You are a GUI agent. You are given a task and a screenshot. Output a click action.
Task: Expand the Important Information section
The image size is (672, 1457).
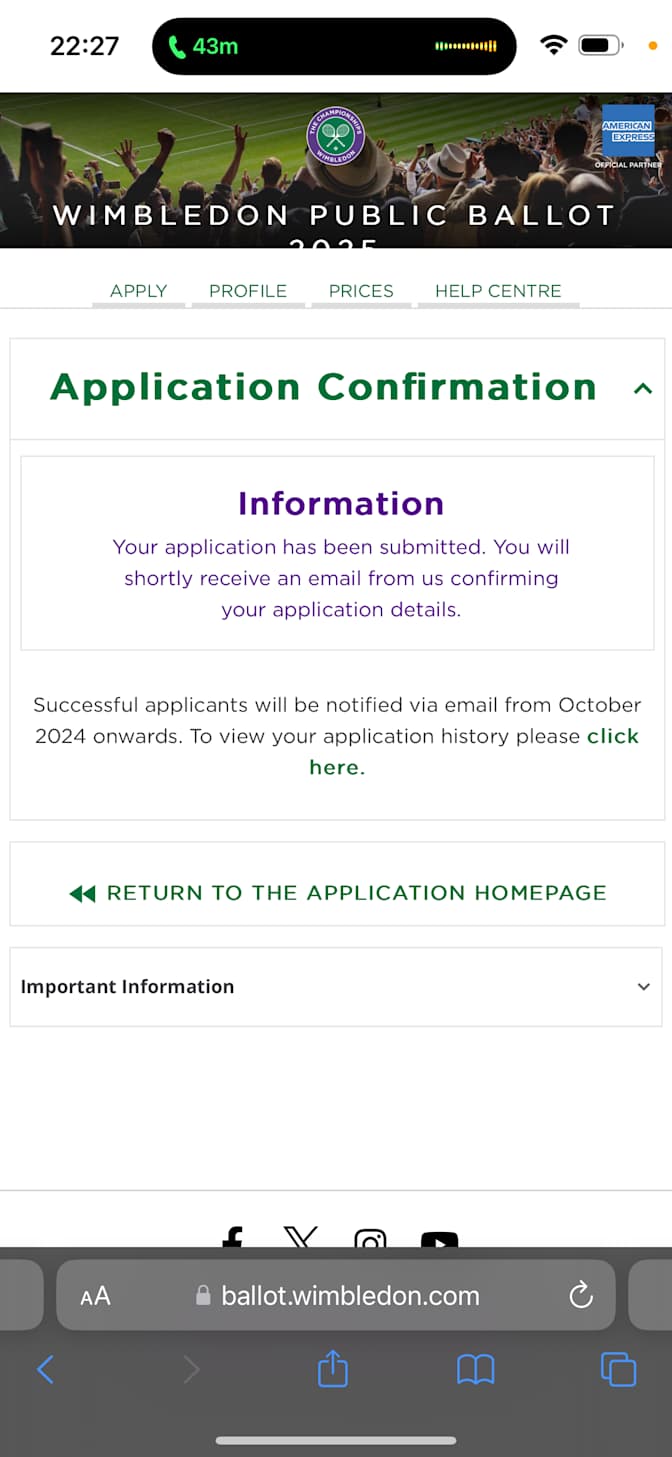pyautogui.click(x=336, y=987)
